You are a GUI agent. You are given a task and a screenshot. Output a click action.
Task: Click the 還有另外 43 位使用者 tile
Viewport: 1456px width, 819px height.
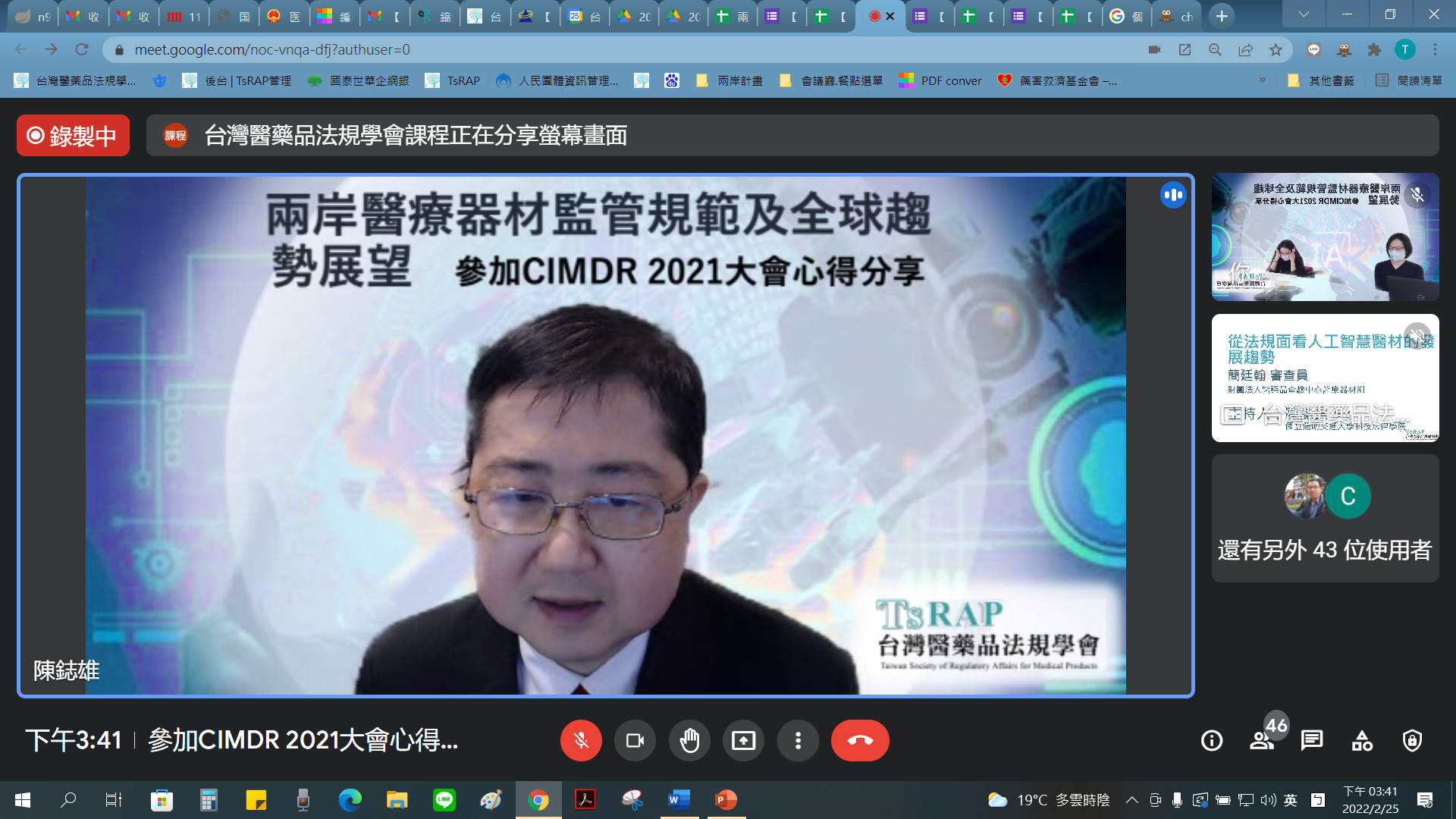point(1325,519)
